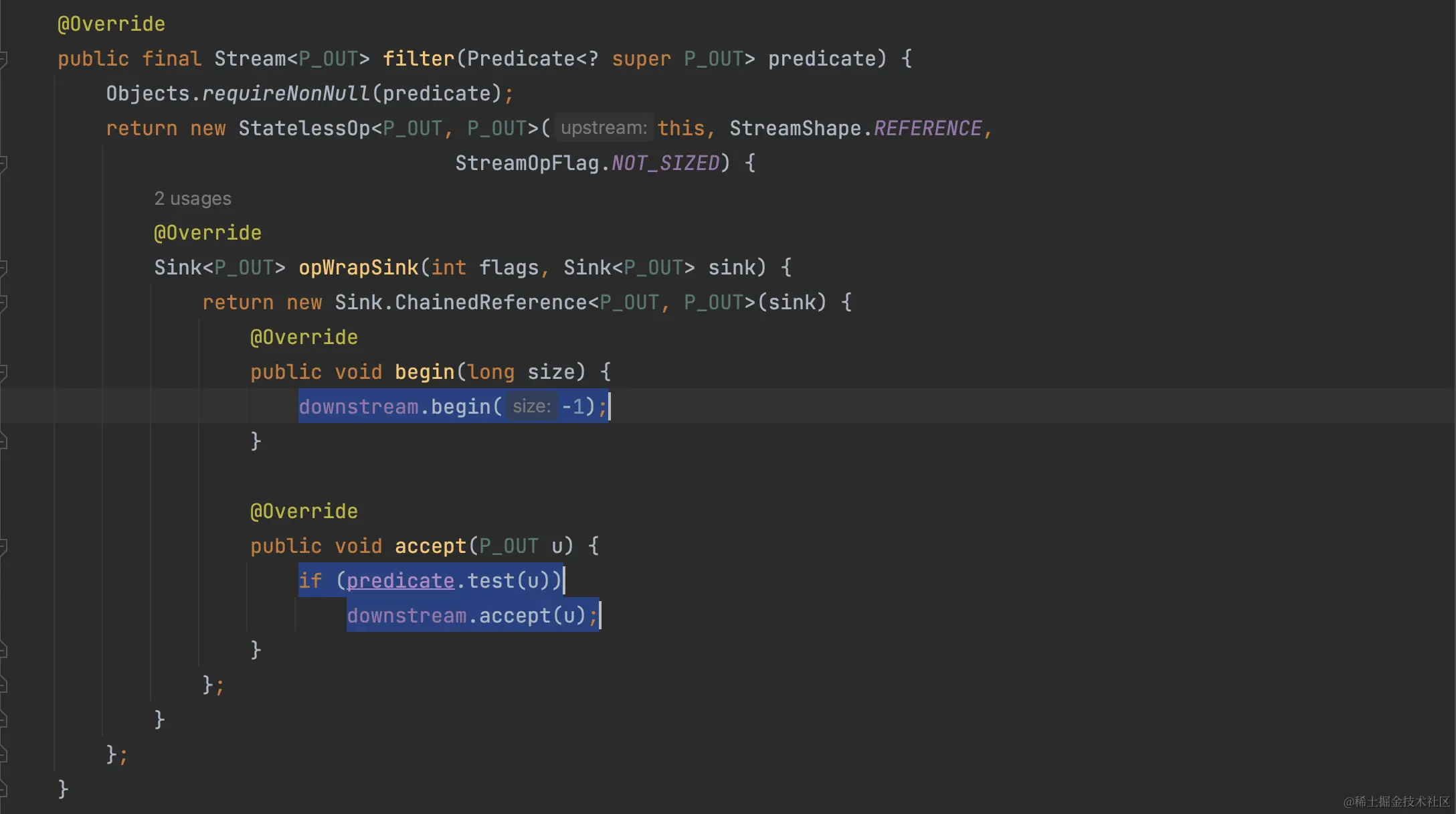Click the top @Override annotation
The height and width of the screenshot is (814, 1456).
tap(111, 24)
